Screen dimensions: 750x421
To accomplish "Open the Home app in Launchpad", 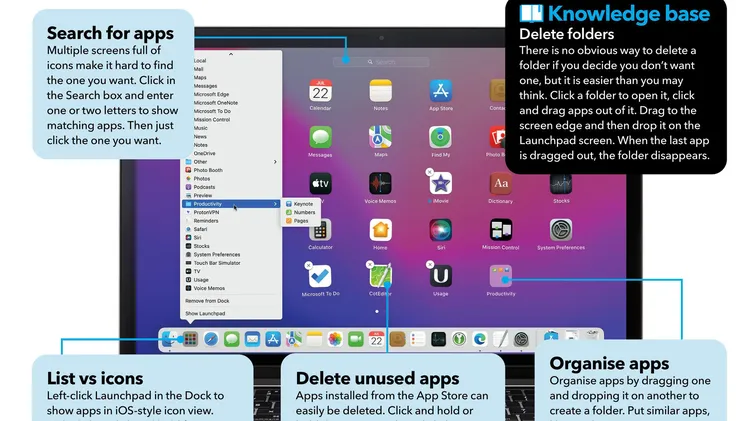I will tap(380, 230).
